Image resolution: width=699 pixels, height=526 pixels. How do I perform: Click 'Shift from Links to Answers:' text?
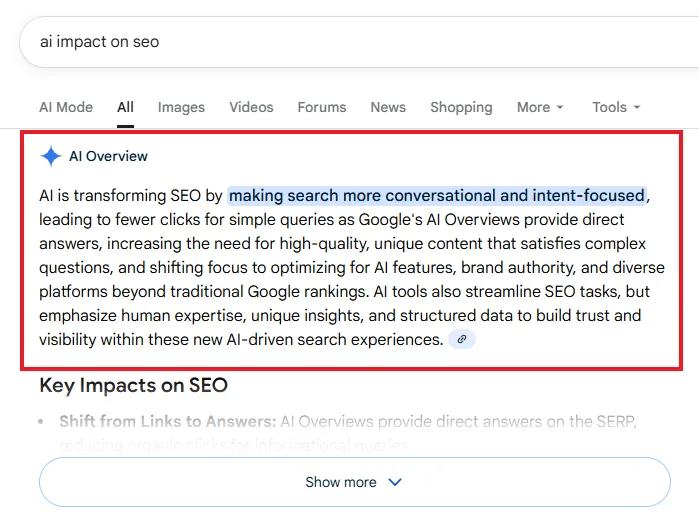click(x=168, y=421)
